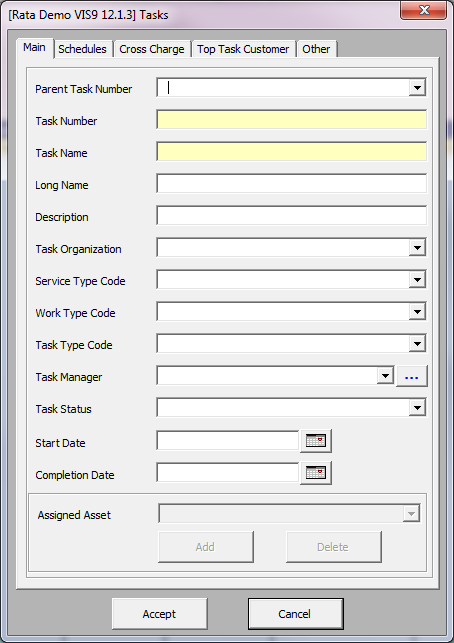Click the Cancel button

point(295,614)
